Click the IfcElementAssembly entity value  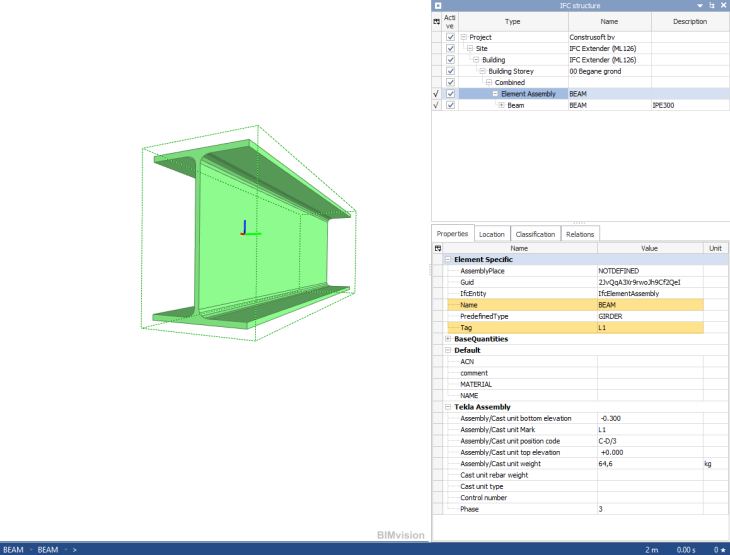[x=629, y=293]
